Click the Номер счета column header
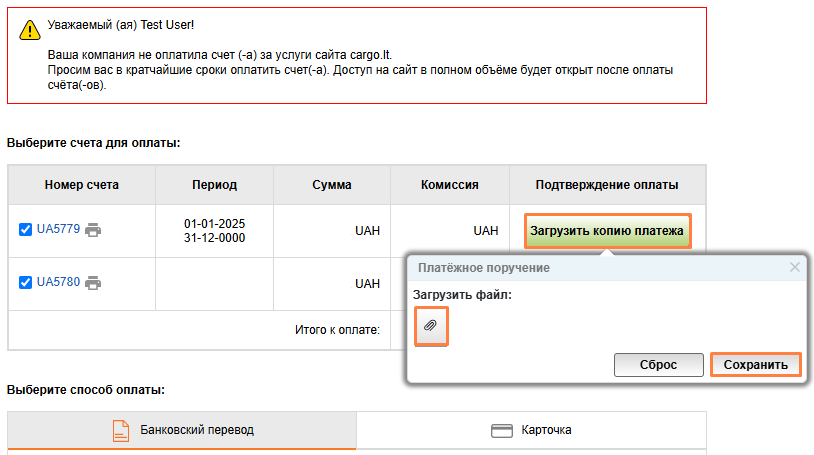 pyautogui.click(x=82, y=185)
